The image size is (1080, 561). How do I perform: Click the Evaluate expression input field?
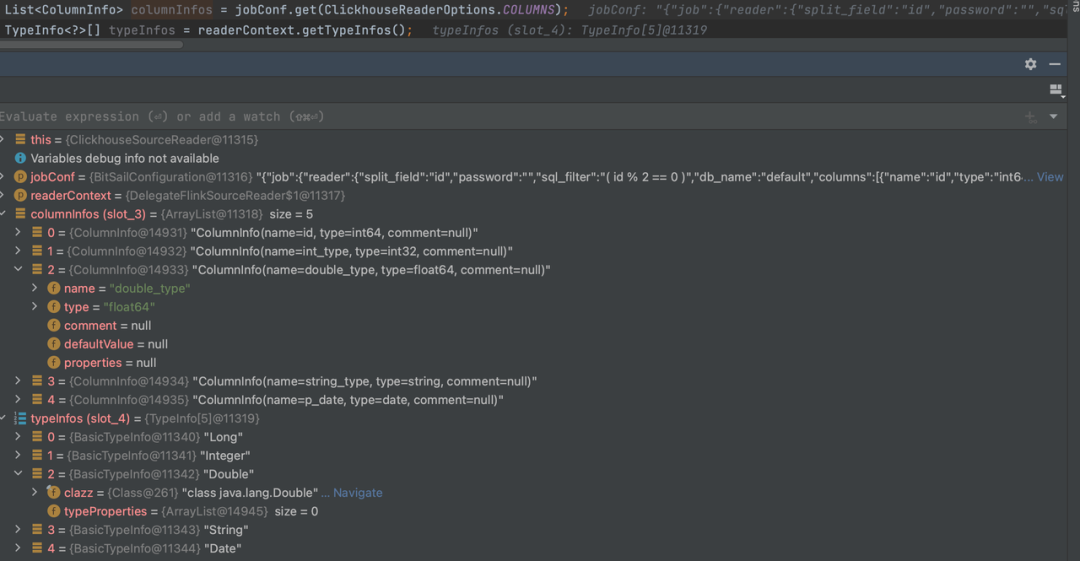coord(400,117)
